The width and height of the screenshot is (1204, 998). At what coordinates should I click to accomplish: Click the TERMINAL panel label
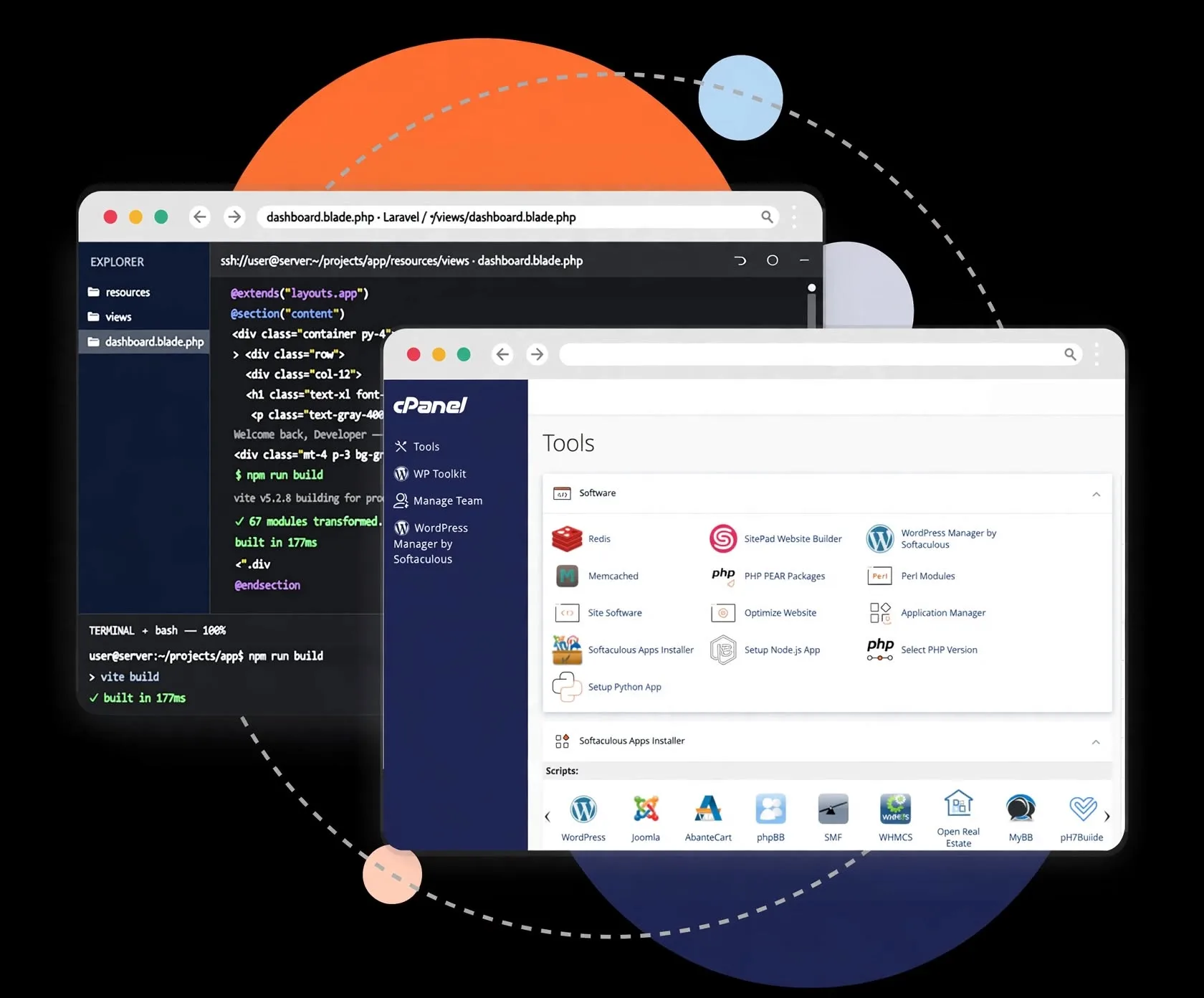[x=112, y=631]
